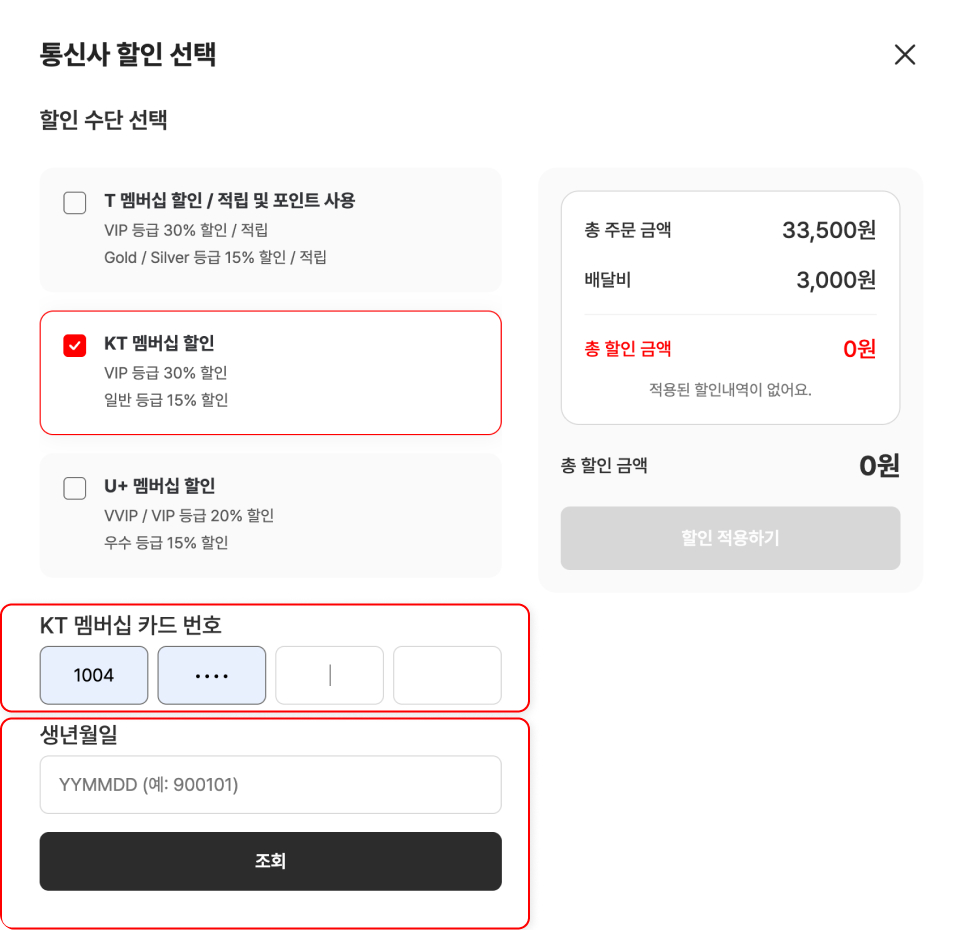This screenshot has width=960, height=930.
Task: Focus the masked second card number field
Action: click(x=212, y=675)
